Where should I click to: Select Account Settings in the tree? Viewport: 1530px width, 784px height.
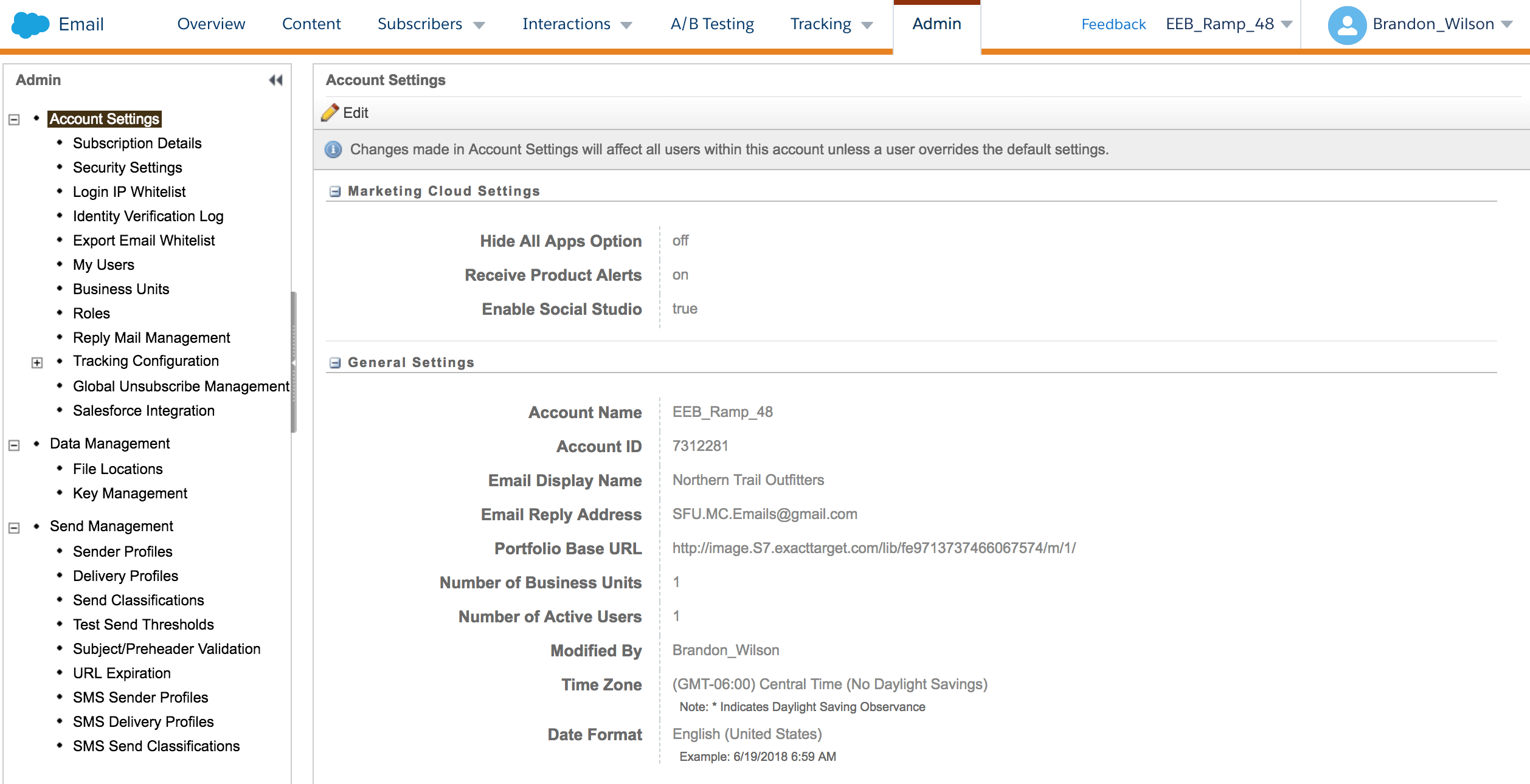(x=105, y=119)
